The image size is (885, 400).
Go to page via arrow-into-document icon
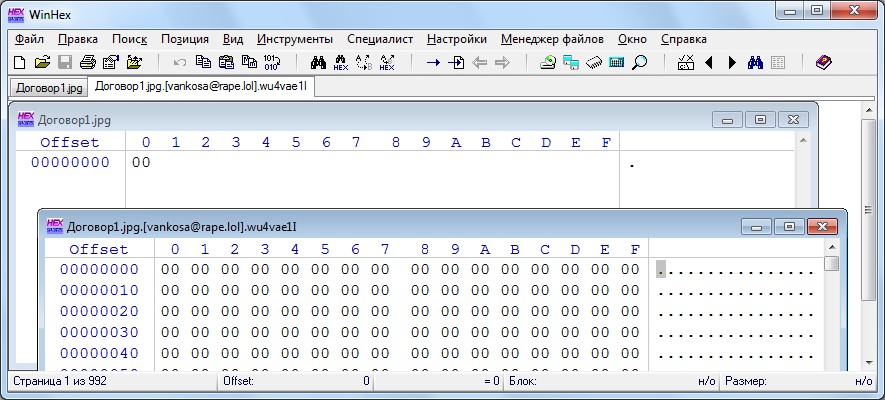456,63
